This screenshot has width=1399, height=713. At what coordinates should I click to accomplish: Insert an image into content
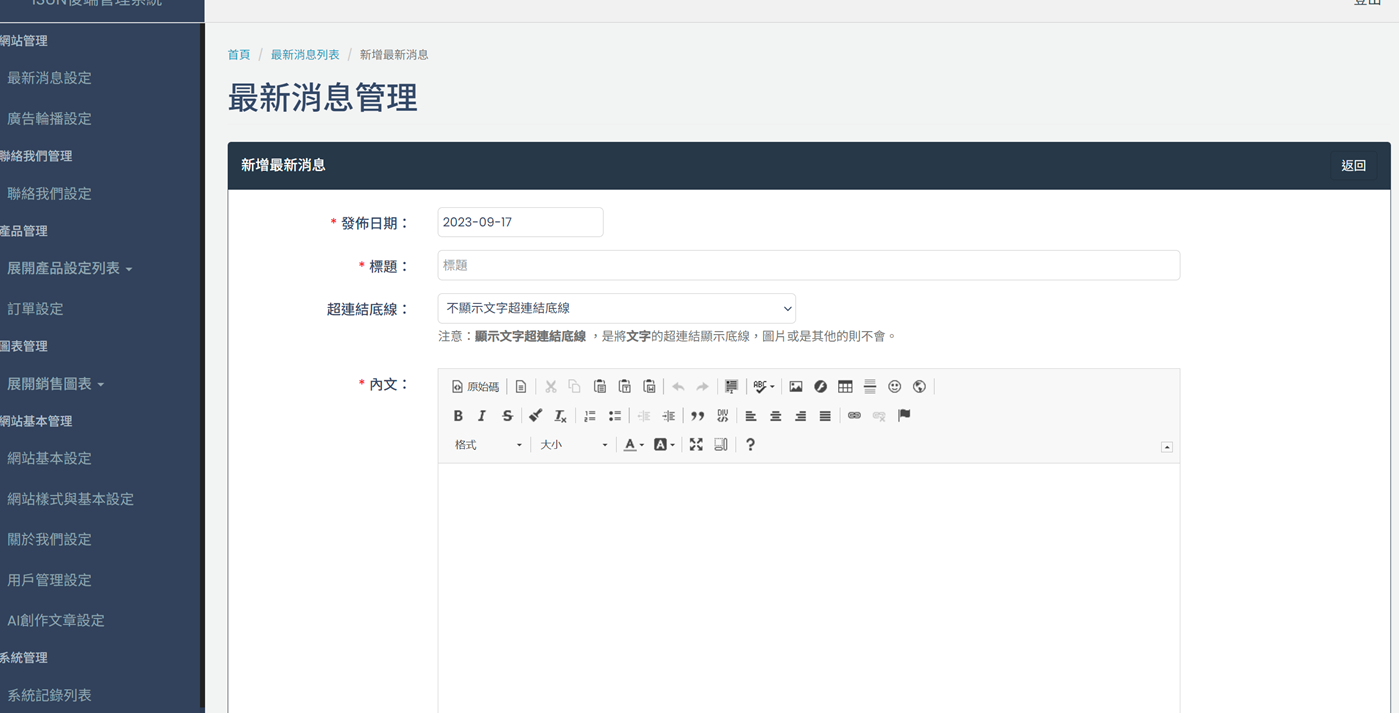coord(796,387)
